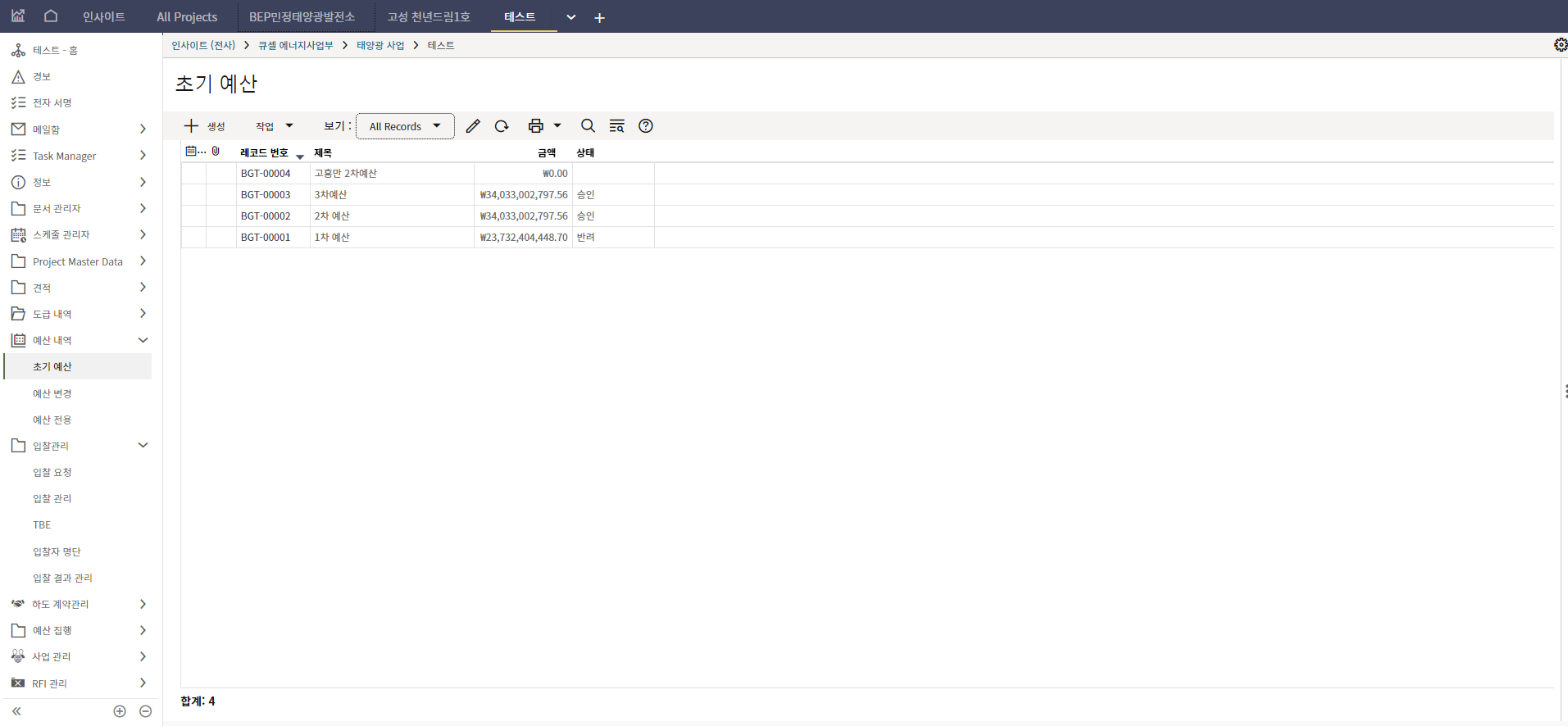Sort by 레코드 번호 column header
Viewport: 1568px width, 726px height.
point(264,153)
